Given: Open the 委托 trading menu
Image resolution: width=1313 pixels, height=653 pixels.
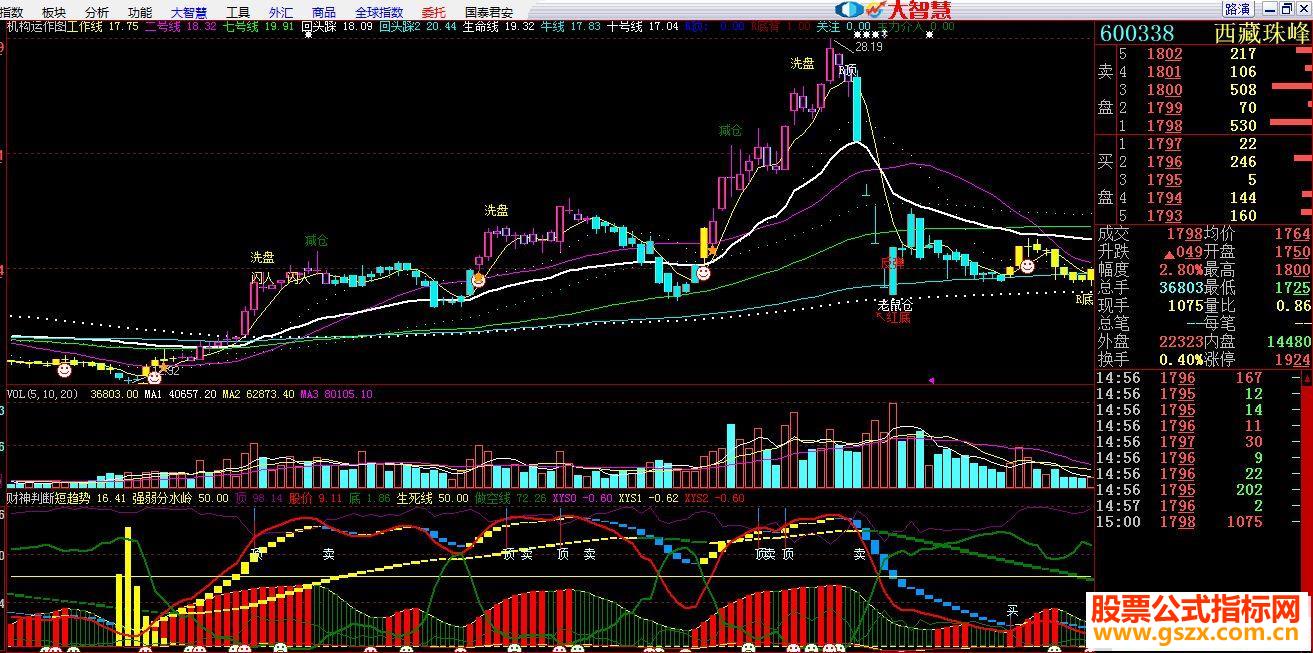Looking at the screenshot, I should click(x=434, y=12).
